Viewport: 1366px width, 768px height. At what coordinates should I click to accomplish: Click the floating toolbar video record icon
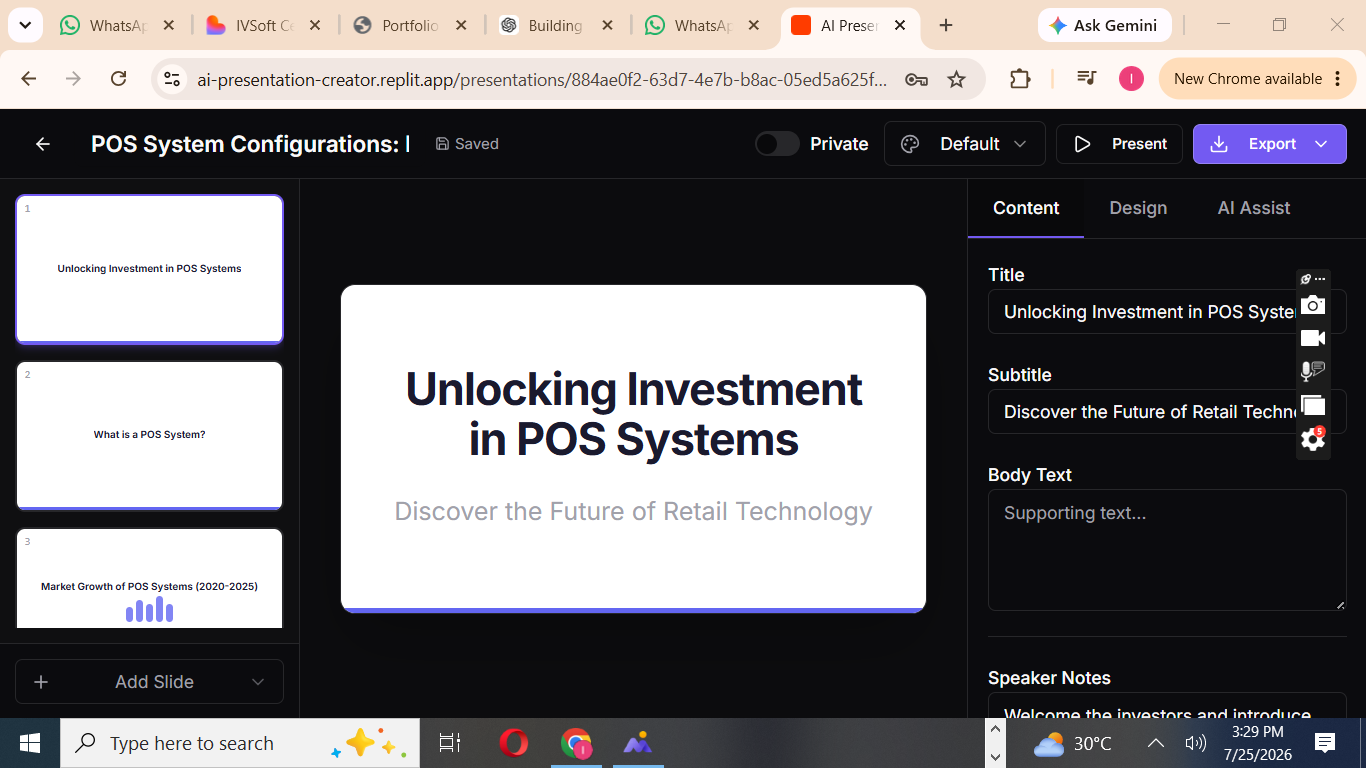point(1313,338)
